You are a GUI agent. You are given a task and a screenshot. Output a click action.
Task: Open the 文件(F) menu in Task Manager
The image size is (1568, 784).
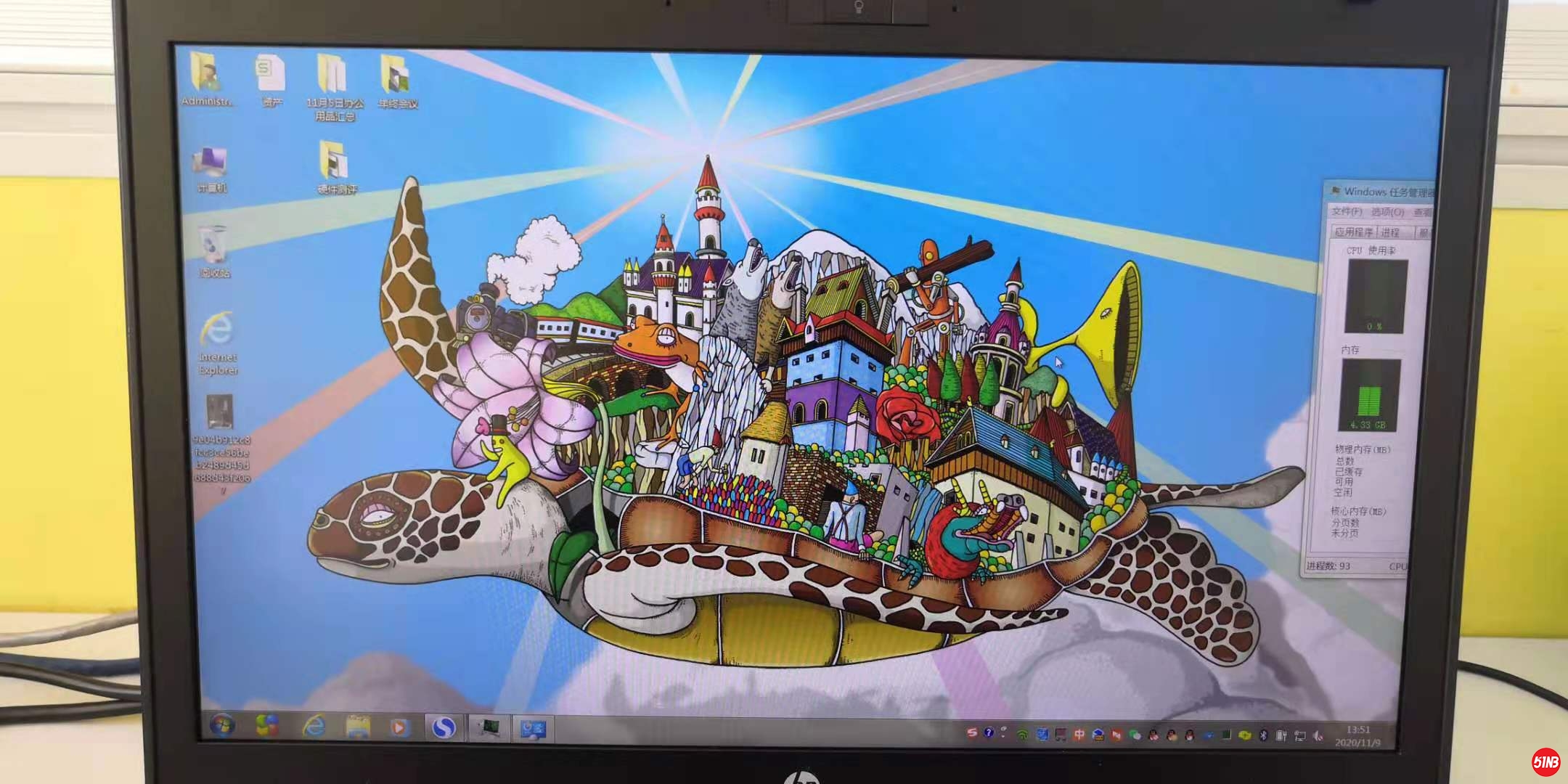coord(1346,212)
